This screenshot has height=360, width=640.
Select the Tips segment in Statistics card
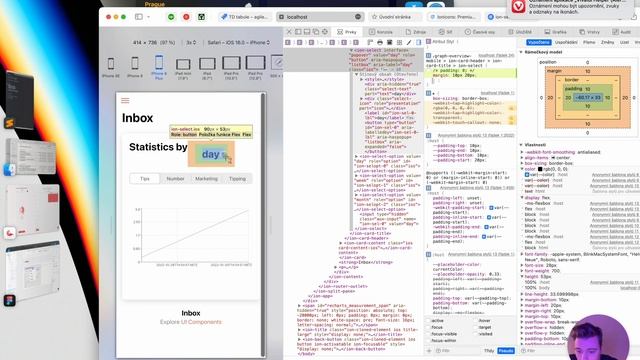click(x=145, y=179)
